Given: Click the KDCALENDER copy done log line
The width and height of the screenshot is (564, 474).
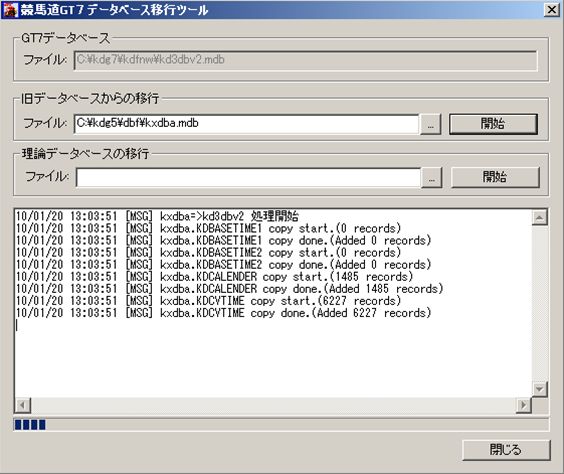Looking at the screenshot, I should [x=229, y=289].
